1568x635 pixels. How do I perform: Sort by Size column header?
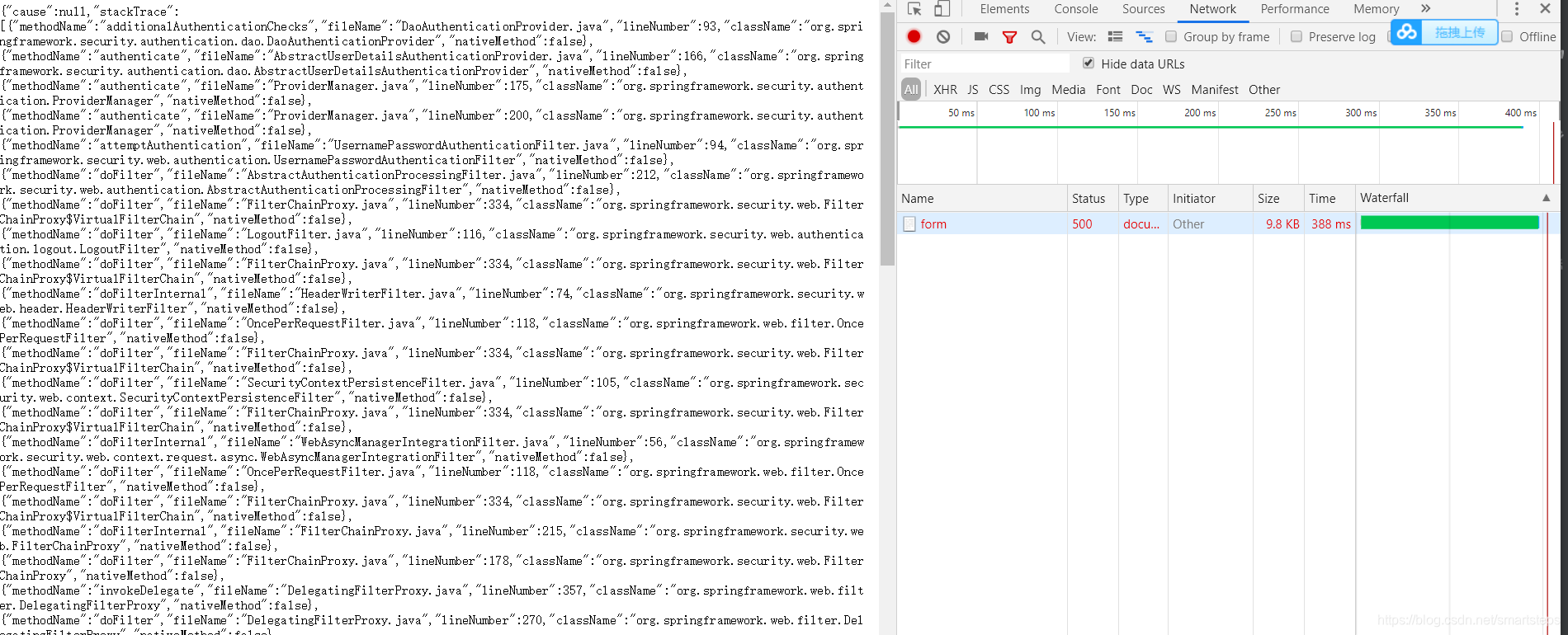point(1278,199)
